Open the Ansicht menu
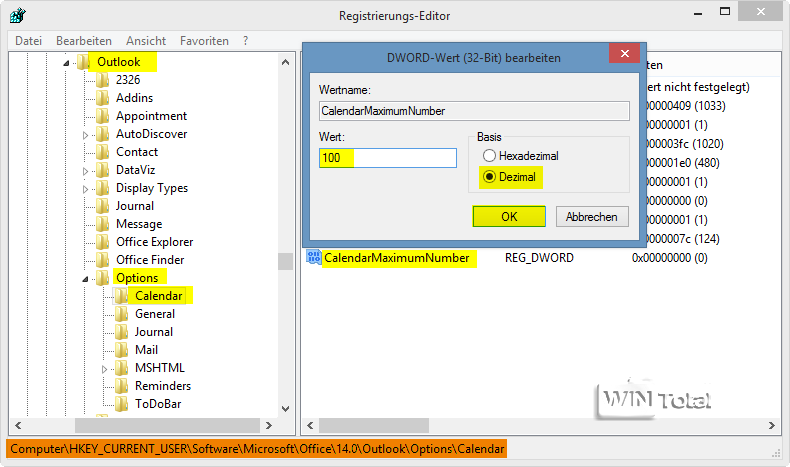Viewport: 790px width, 467px height. [x=146, y=41]
